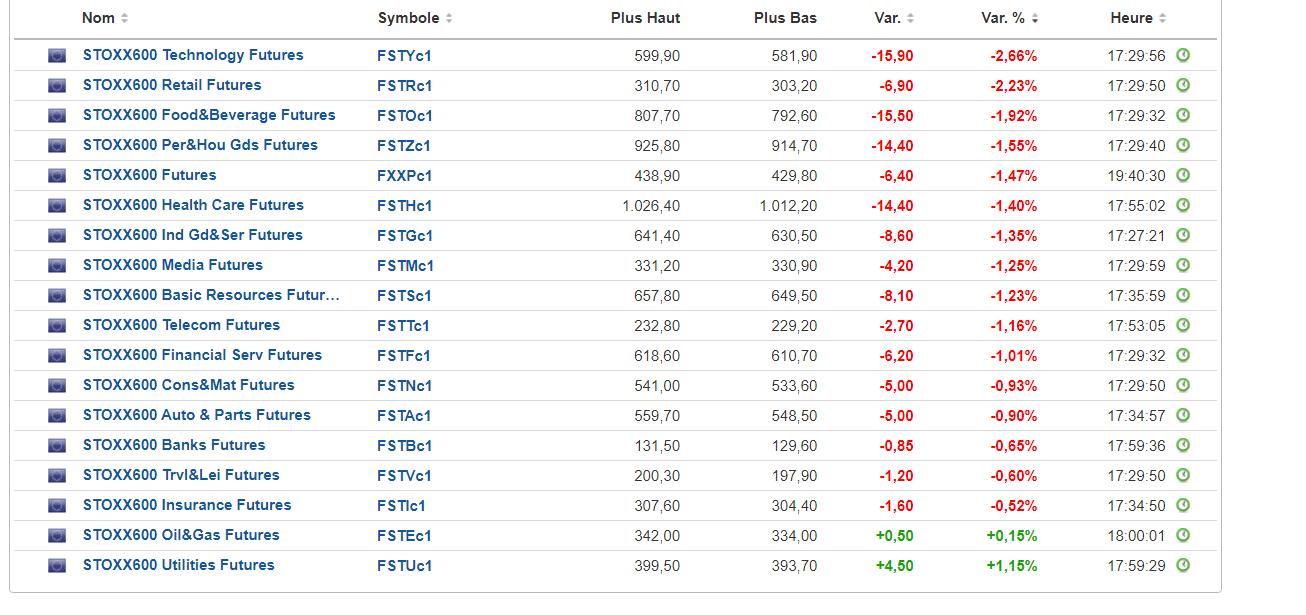Click the clock icon beside Utilities Futures time
Screen dimensions: 1306x615
click(x=1183, y=565)
